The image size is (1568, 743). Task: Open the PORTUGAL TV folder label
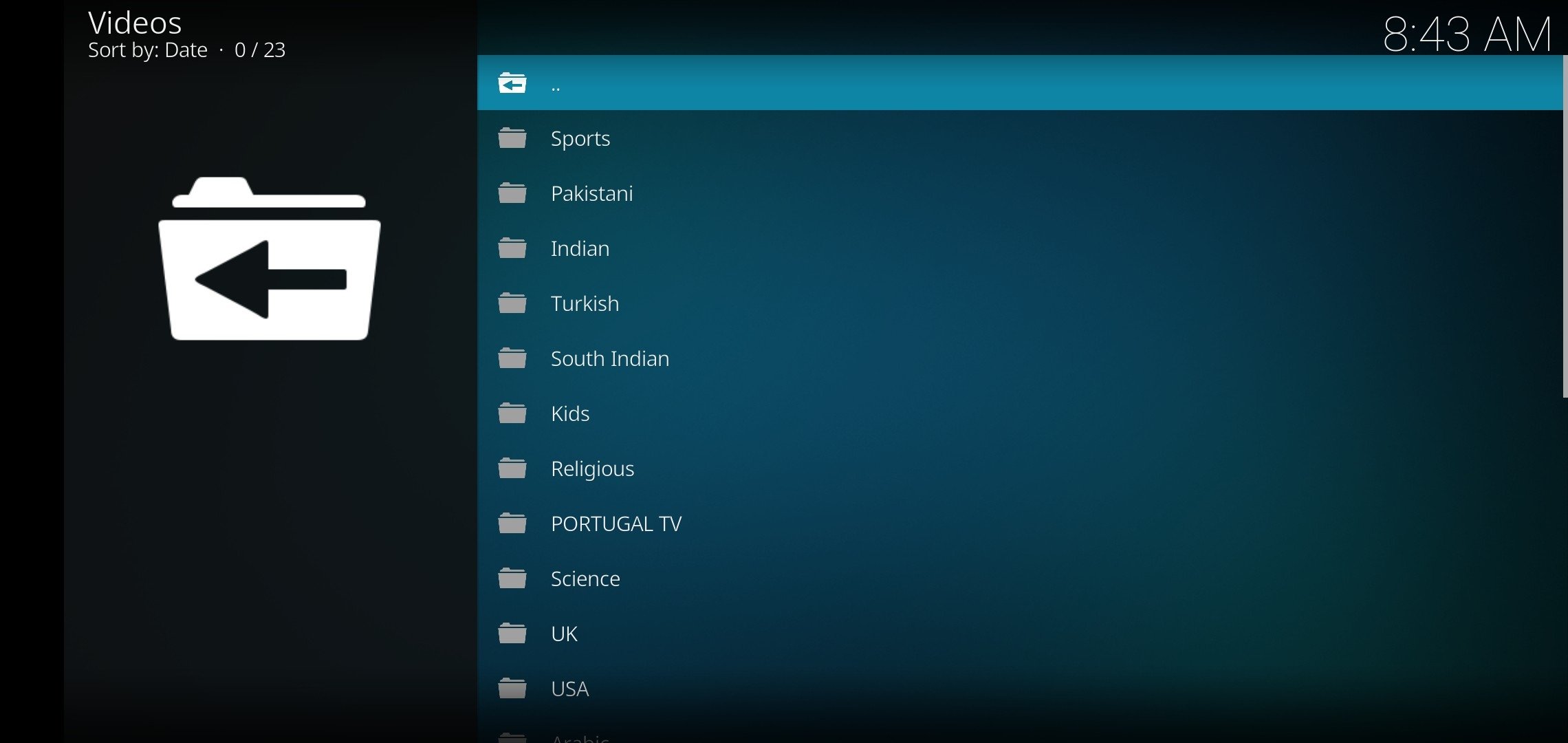click(616, 524)
